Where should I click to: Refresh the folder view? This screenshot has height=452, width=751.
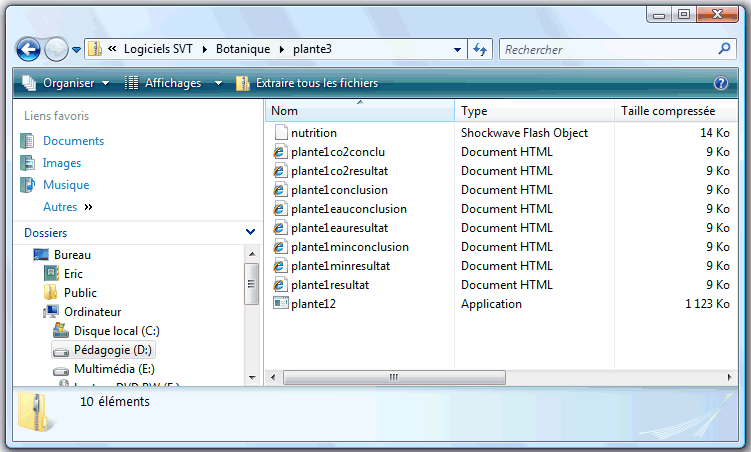(480, 49)
